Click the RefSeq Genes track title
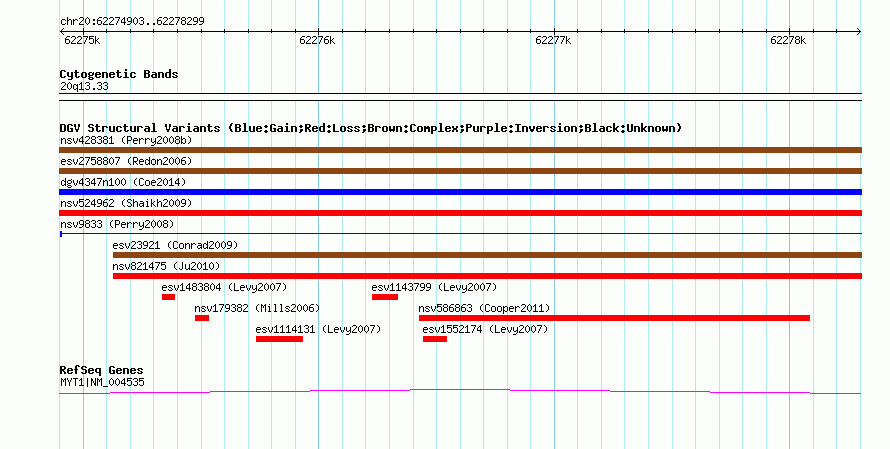 pyautogui.click(x=101, y=370)
